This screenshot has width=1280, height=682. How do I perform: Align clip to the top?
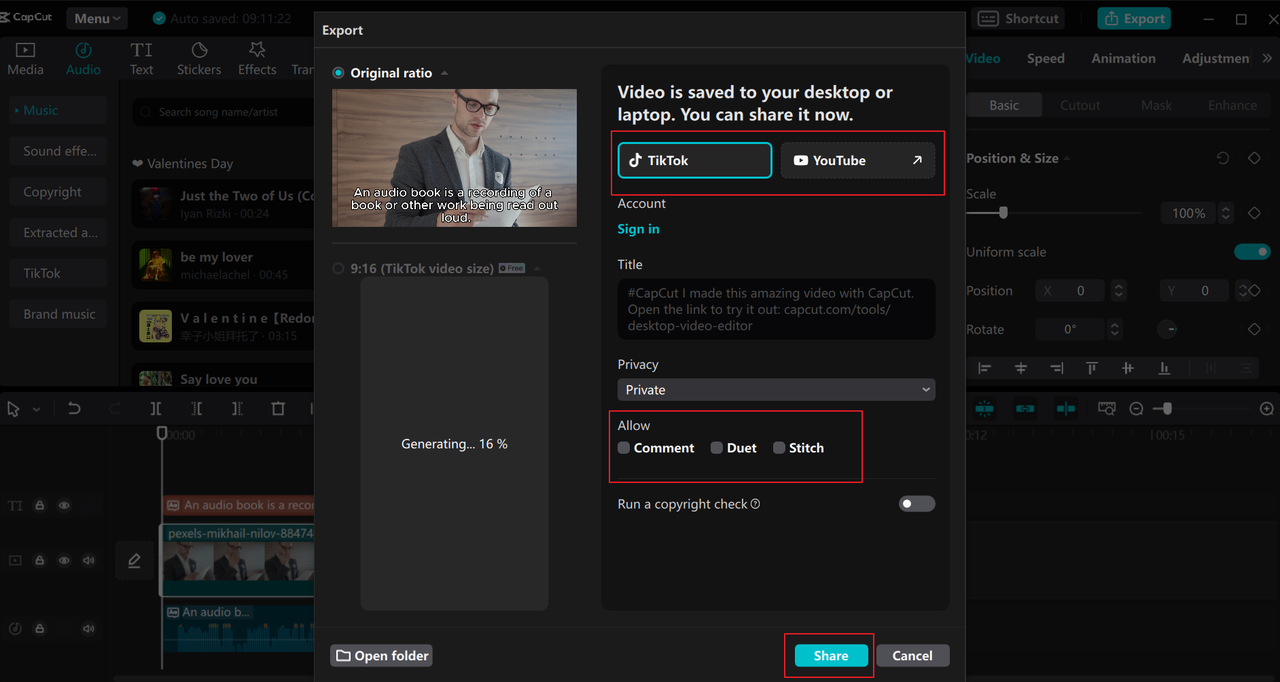1092,368
